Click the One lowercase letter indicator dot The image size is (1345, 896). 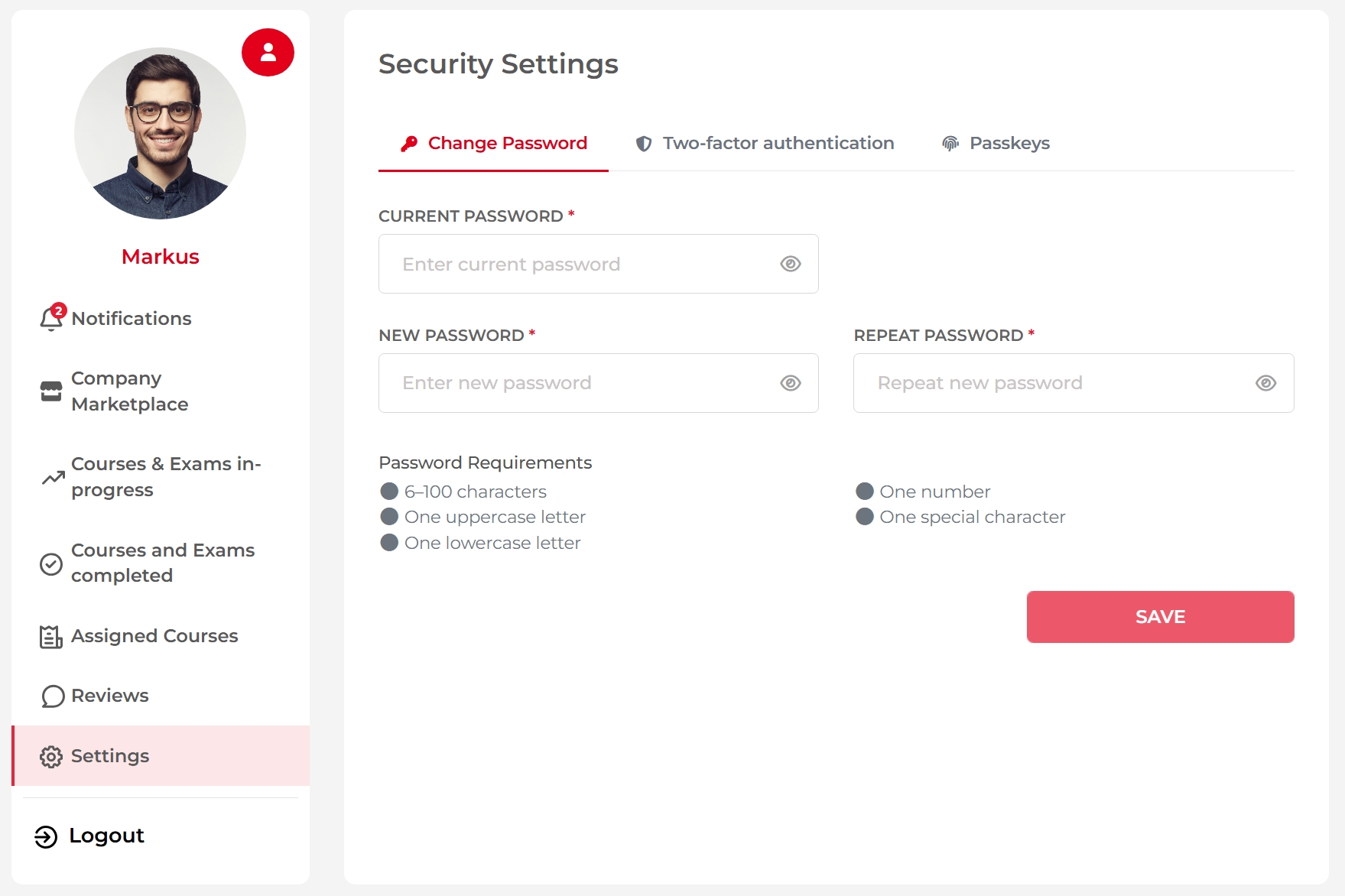pyautogui.click(x=389, y=543)
